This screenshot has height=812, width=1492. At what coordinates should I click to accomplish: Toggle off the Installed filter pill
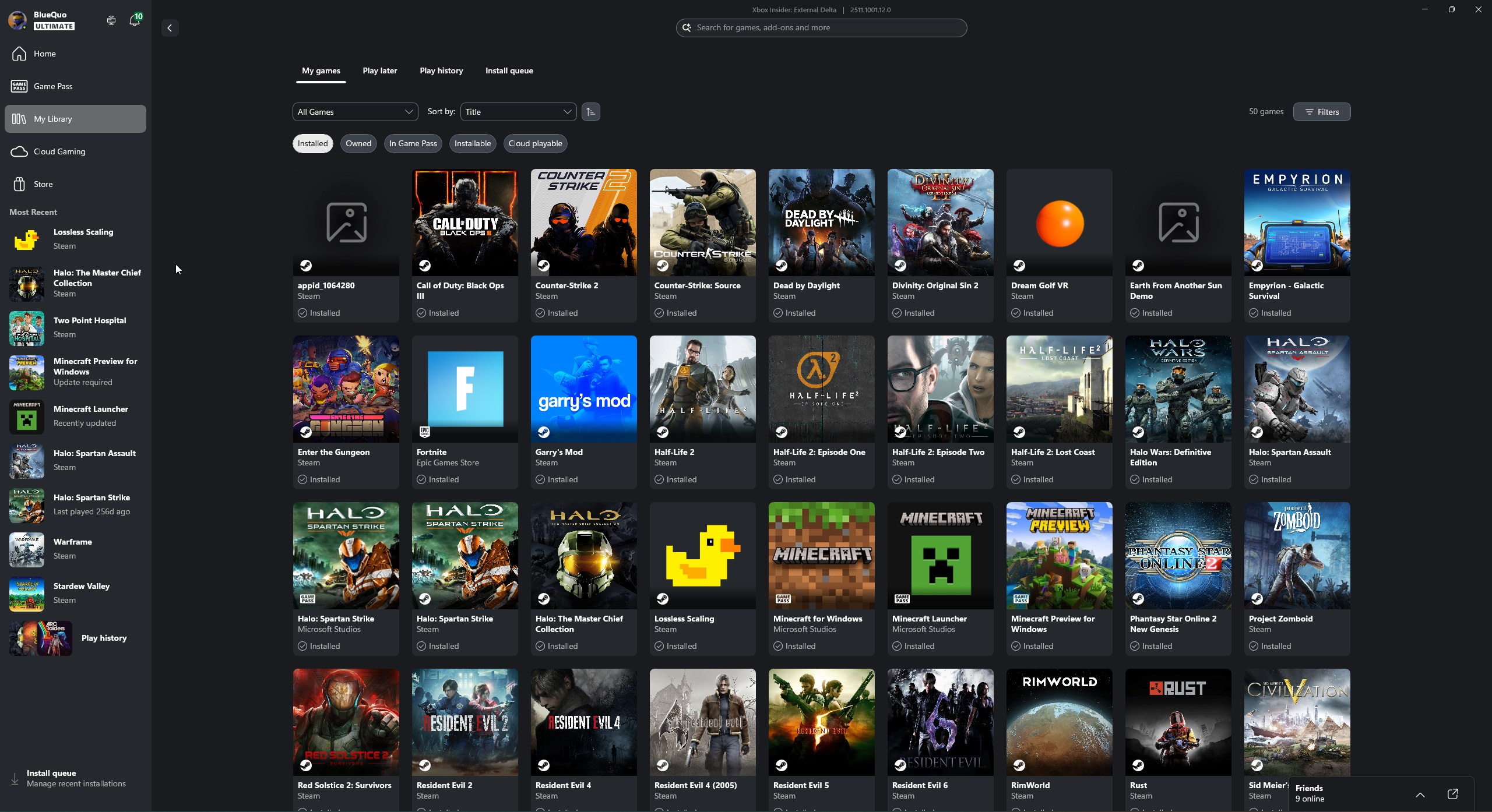click(312, 143)
